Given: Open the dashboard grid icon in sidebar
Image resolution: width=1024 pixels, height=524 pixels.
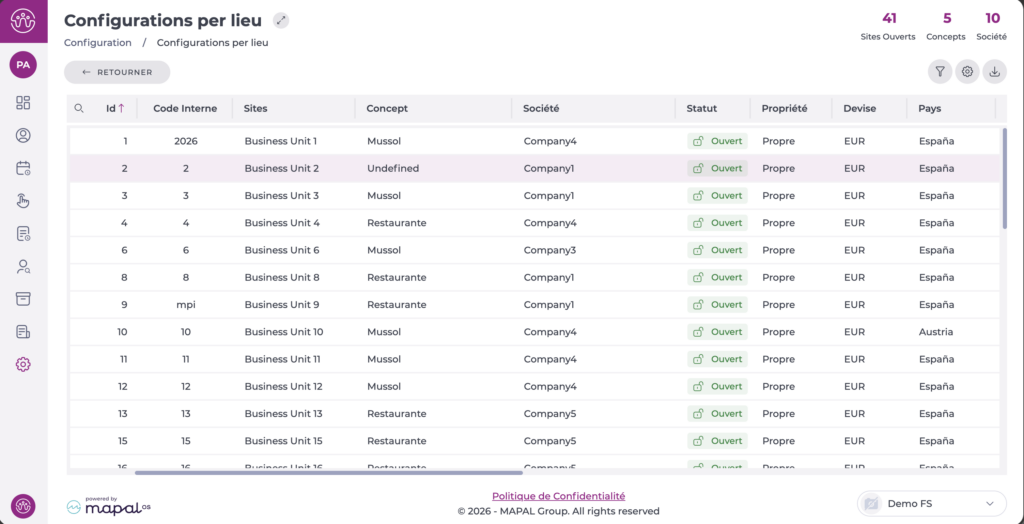Looking at the screenshot, I should pyautogui.click(x=23, y=102).
